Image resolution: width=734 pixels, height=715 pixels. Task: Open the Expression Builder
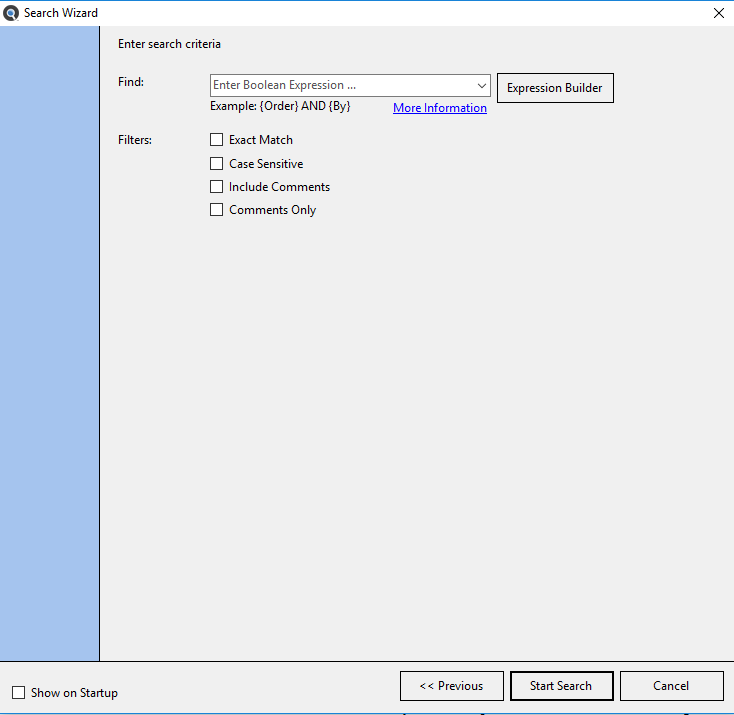click(555, 88)
